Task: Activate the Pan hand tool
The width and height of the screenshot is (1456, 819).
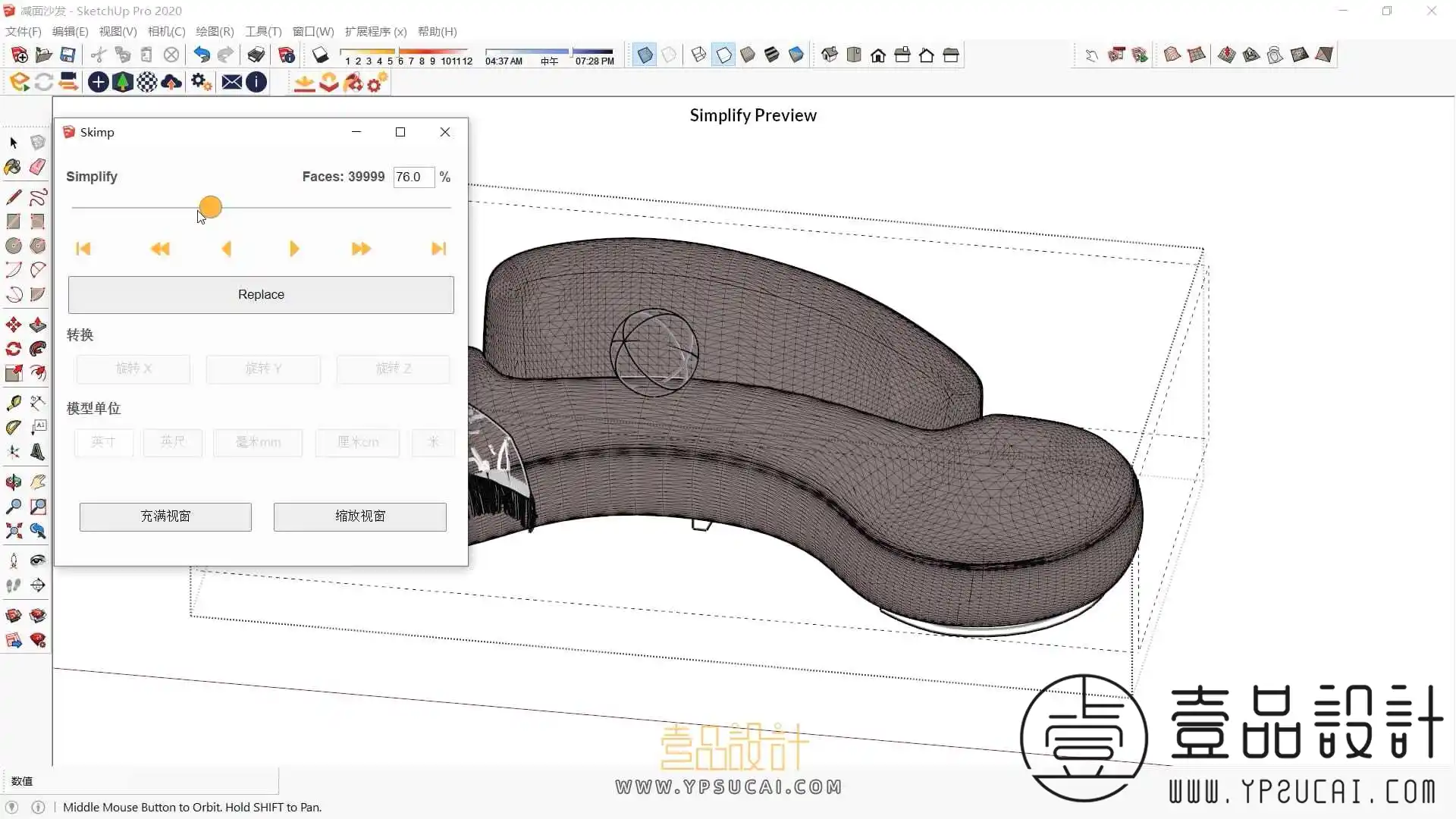Action: click(38, 482)
